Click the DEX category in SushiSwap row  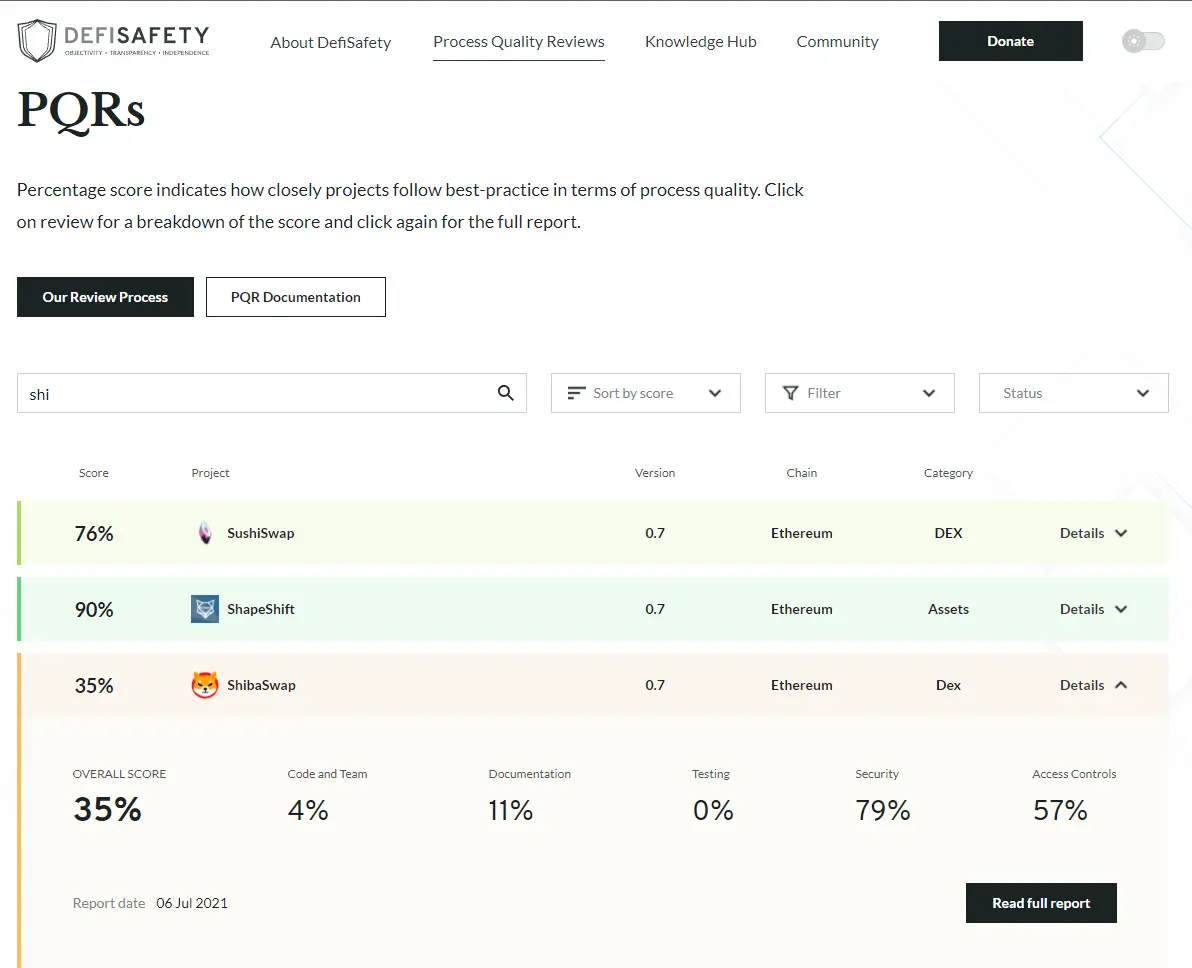[948, 533]
